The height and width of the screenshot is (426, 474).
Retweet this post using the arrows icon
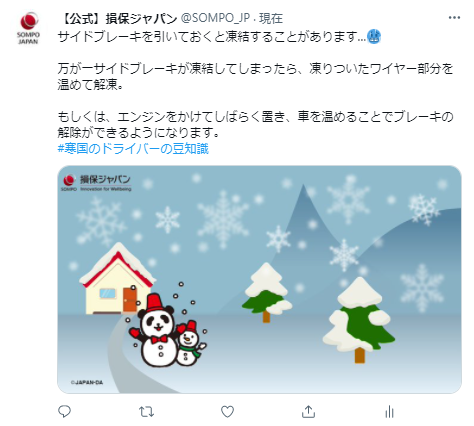point(146,412)
